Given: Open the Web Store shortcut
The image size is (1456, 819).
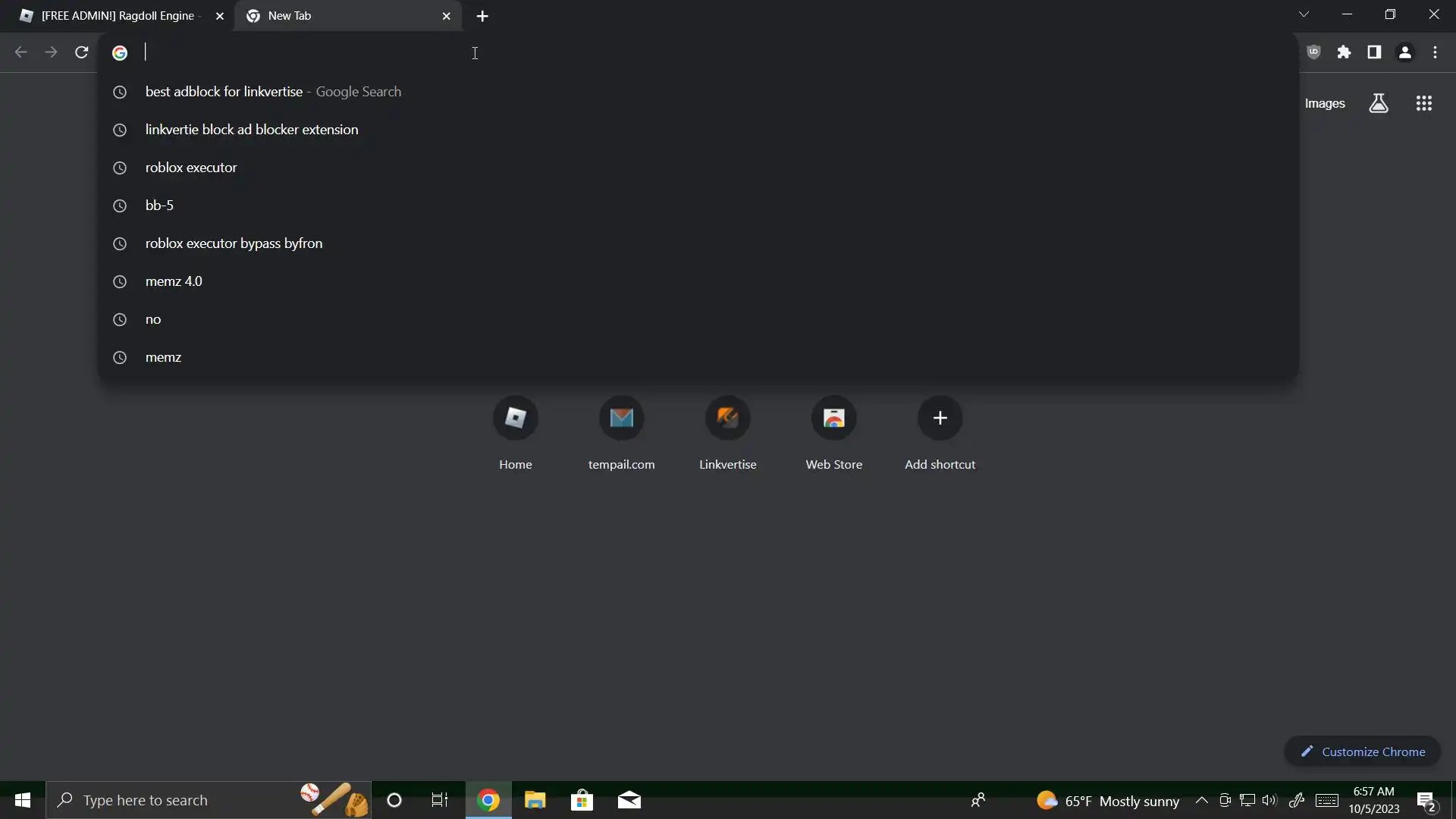Looking at the screenshot, I should 833,419.
